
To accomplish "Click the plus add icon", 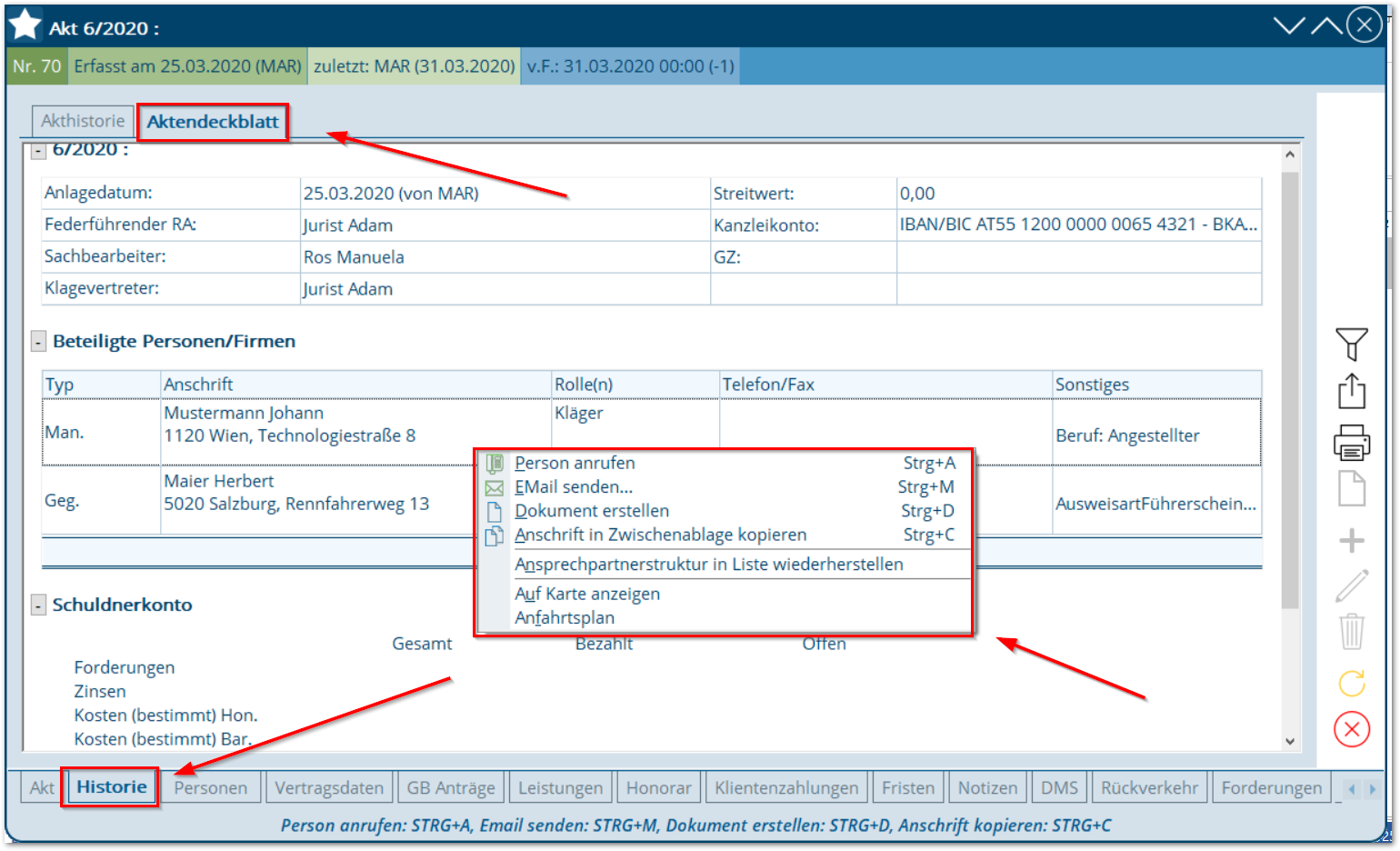I will click(1352, 540).
